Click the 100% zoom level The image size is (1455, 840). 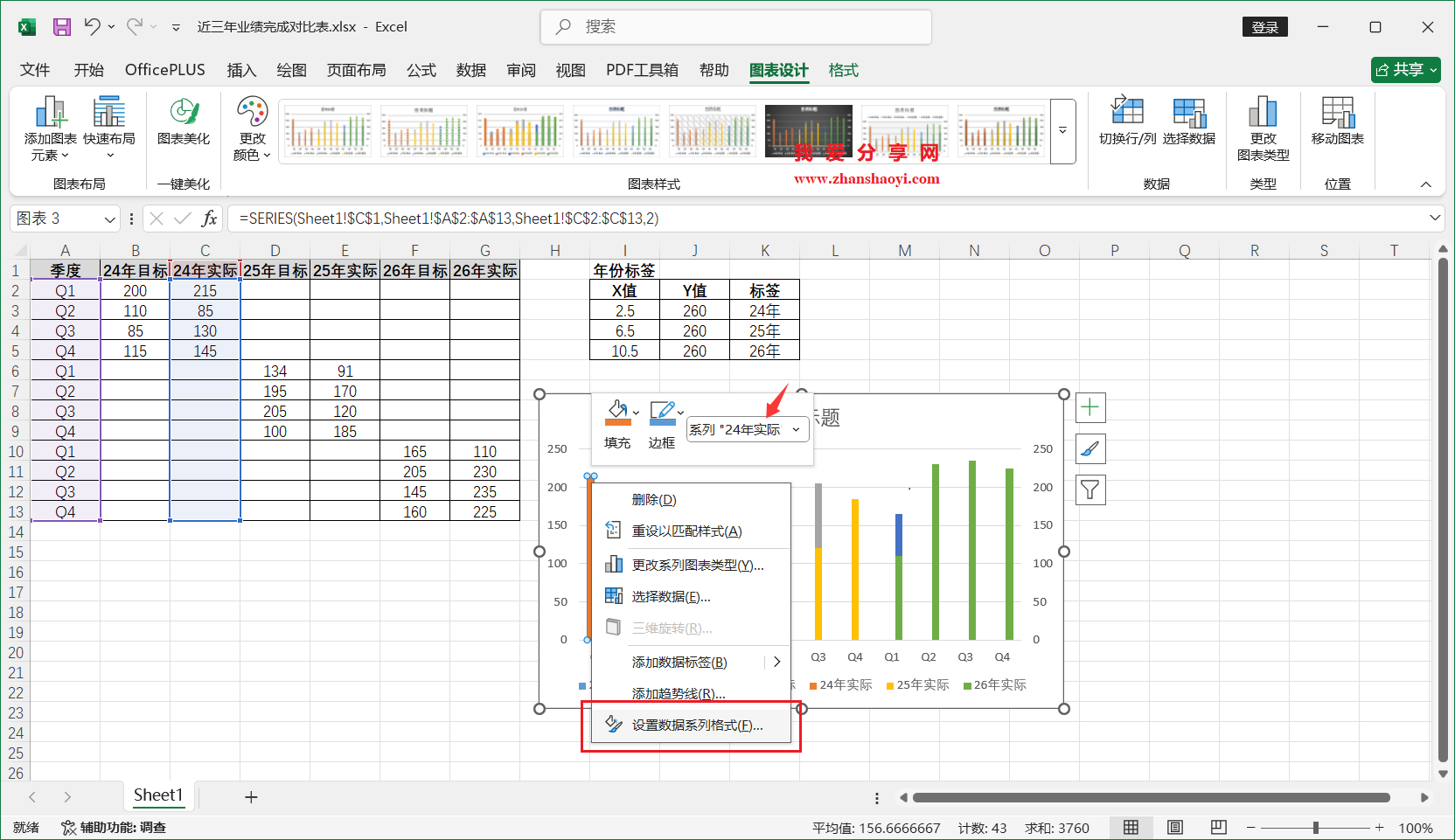[x=1416, y=828]
